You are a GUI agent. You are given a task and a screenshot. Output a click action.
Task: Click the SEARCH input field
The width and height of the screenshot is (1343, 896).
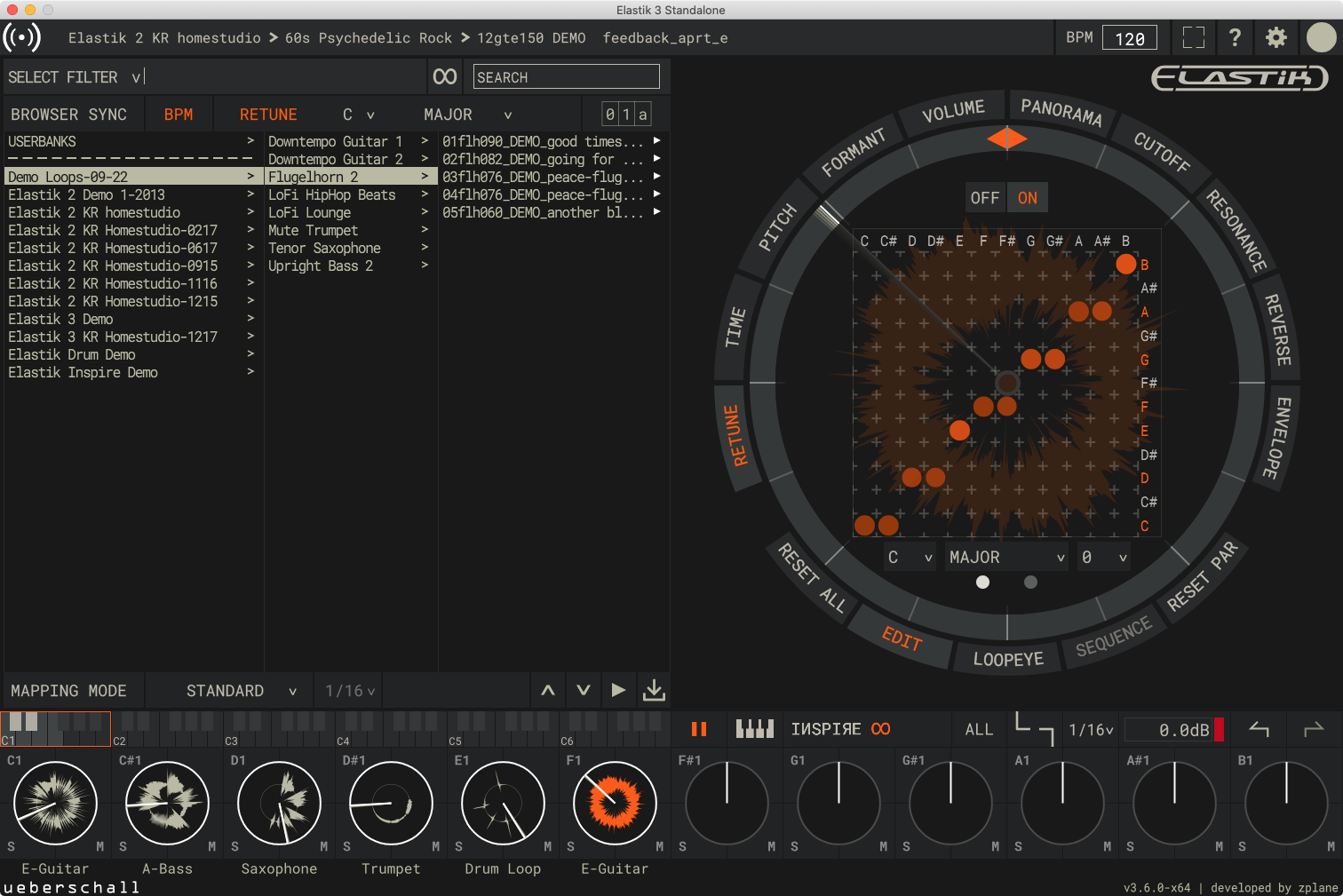click(566, 77)
